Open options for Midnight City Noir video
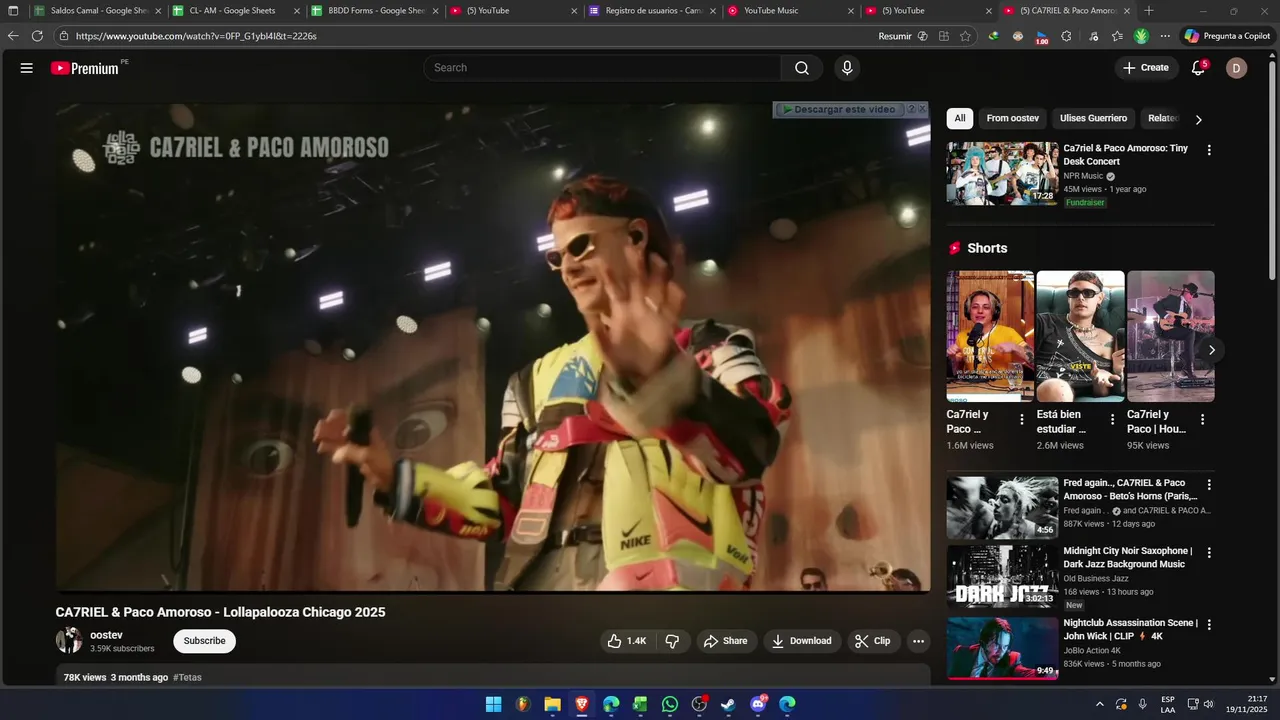 [1209, 553]
